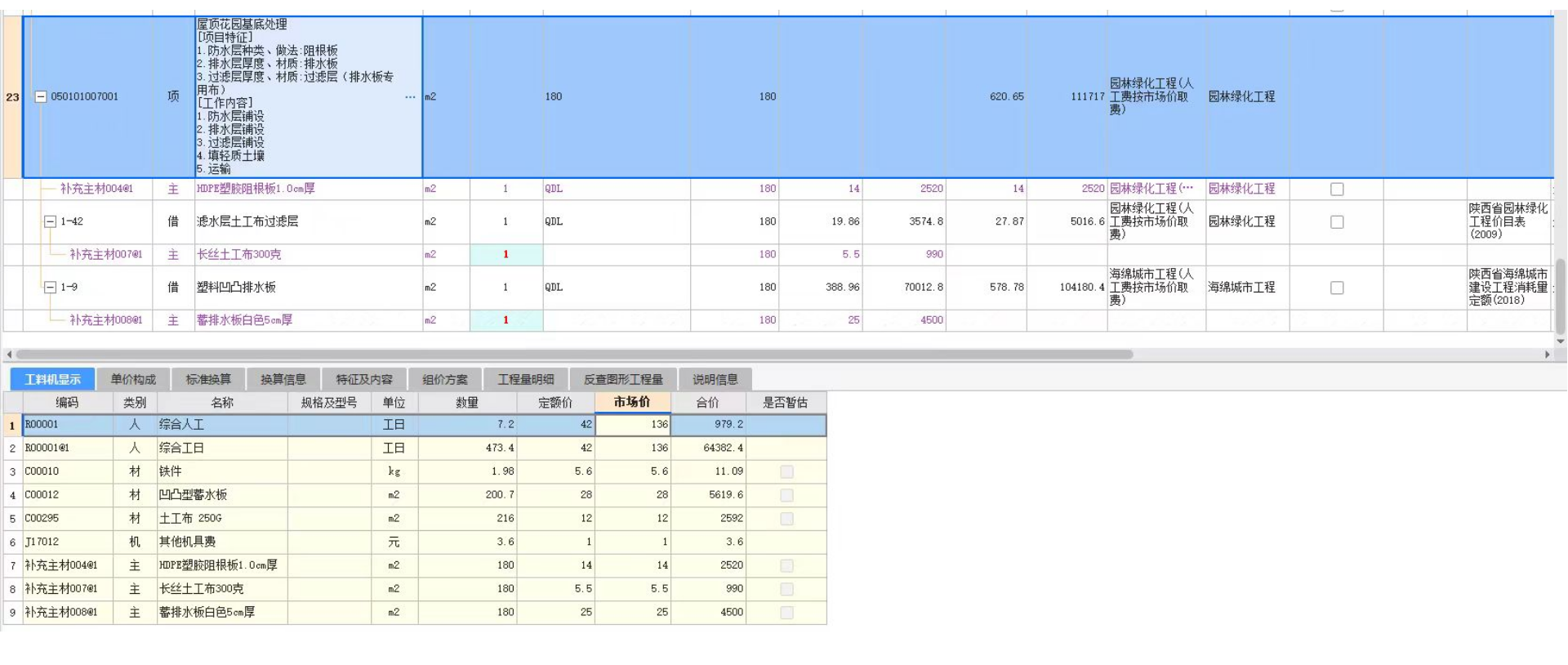Viewport: 1568px width, 665px height.
Task: Click 104180.4 total cell for 塑料凹凸排水板
Action: [x=1067, y=288]
